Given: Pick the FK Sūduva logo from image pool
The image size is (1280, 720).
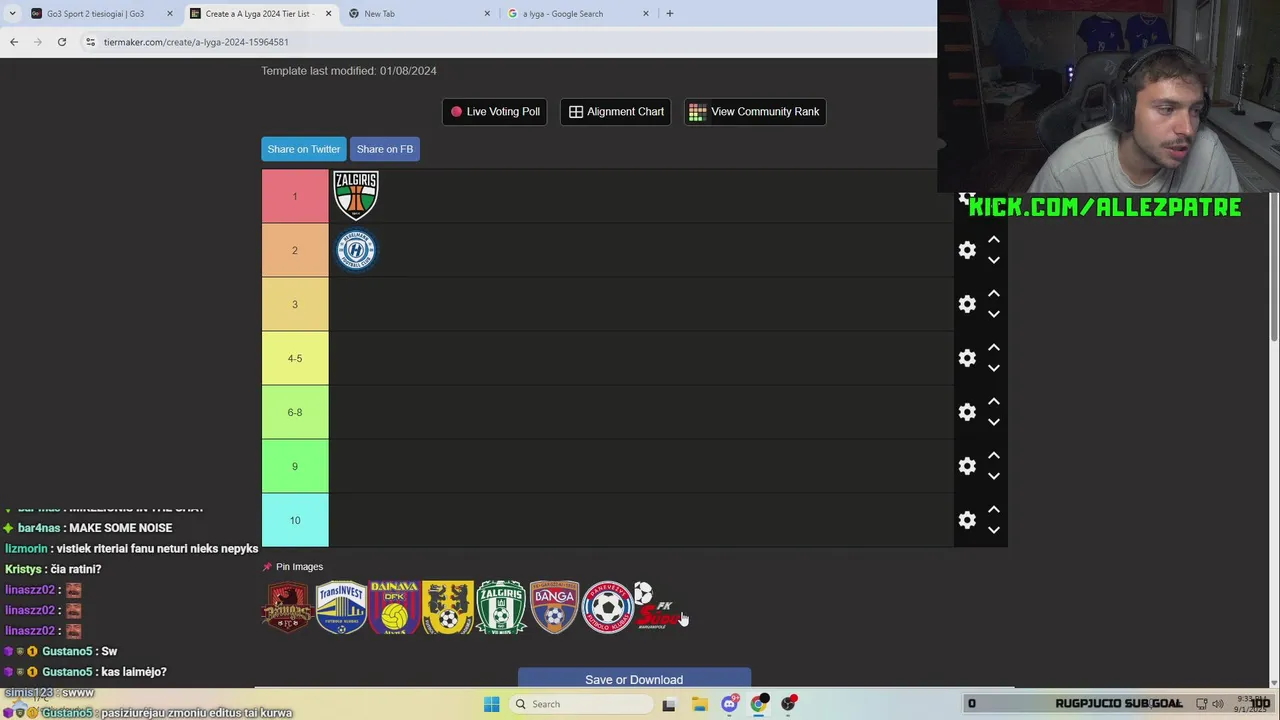Looking at the screenshot, I should pyautogui.click(x=659, y=607).
